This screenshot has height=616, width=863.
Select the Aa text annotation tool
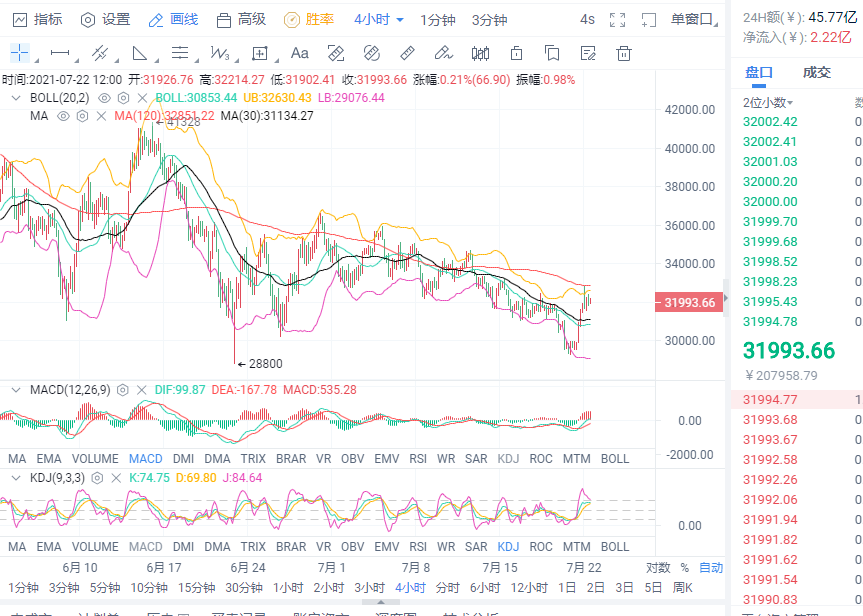[299, 53]
